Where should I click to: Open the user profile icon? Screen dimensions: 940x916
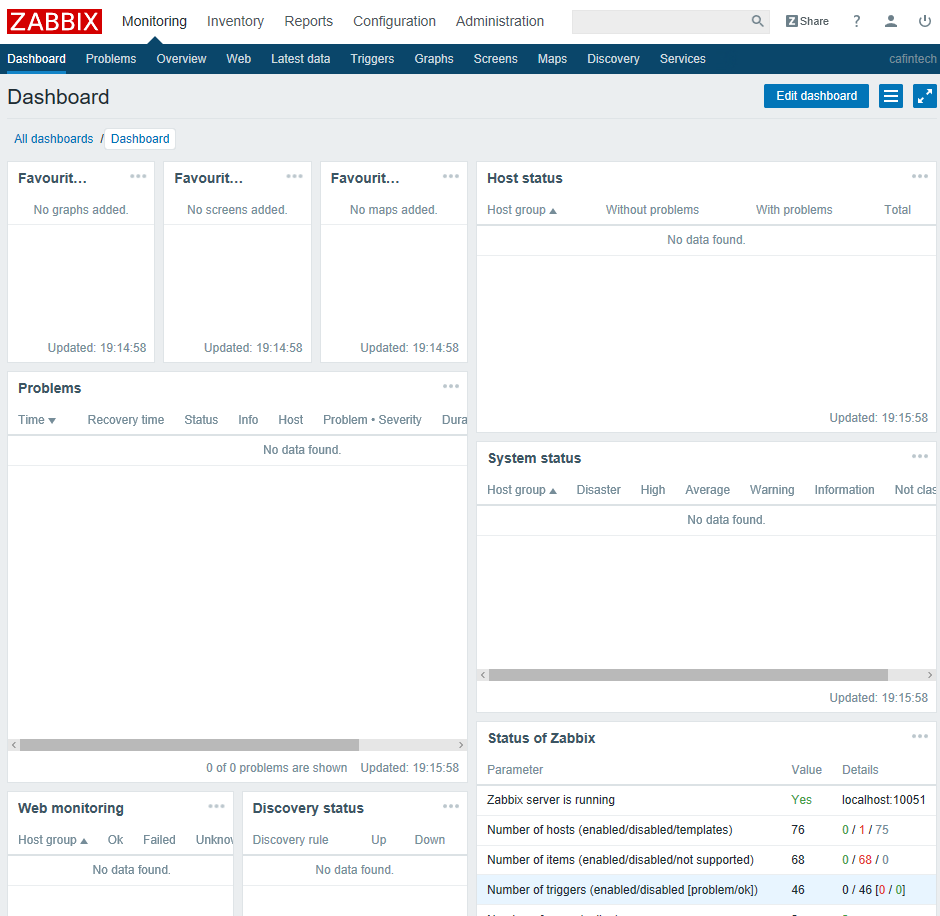891,21
